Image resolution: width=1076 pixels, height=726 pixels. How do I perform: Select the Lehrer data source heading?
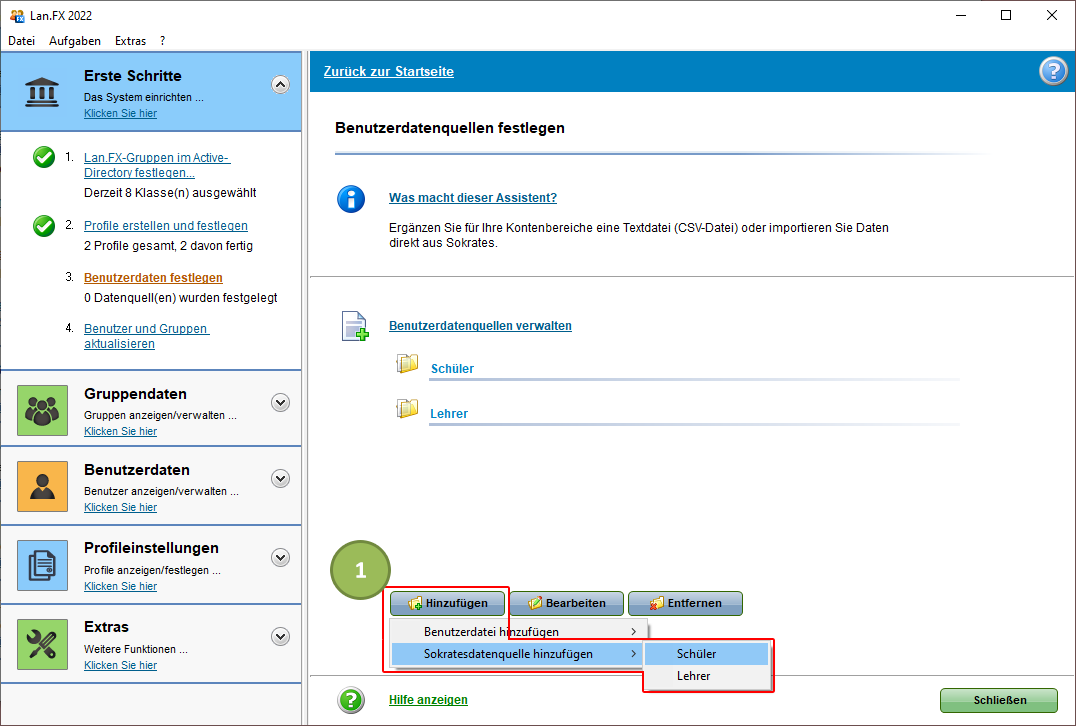coord(449,414)
